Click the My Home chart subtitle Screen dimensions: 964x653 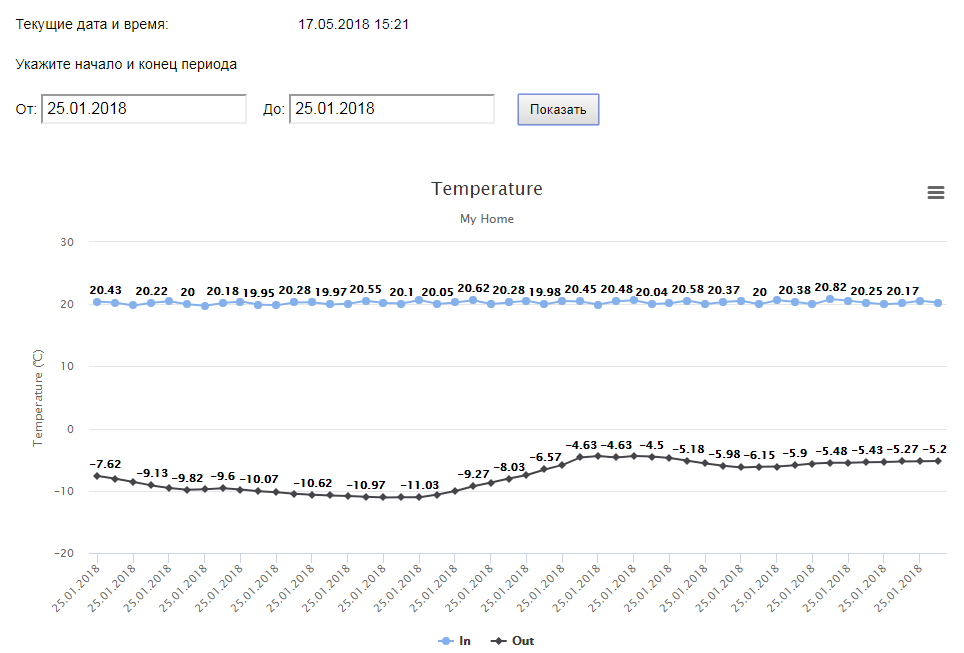487,218
